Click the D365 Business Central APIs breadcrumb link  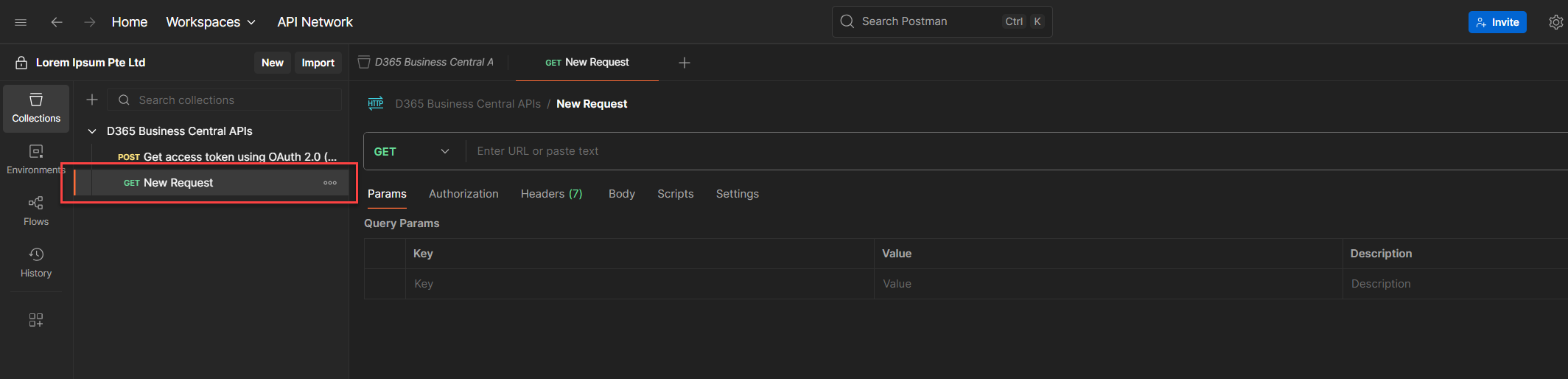tap(468, 104)
